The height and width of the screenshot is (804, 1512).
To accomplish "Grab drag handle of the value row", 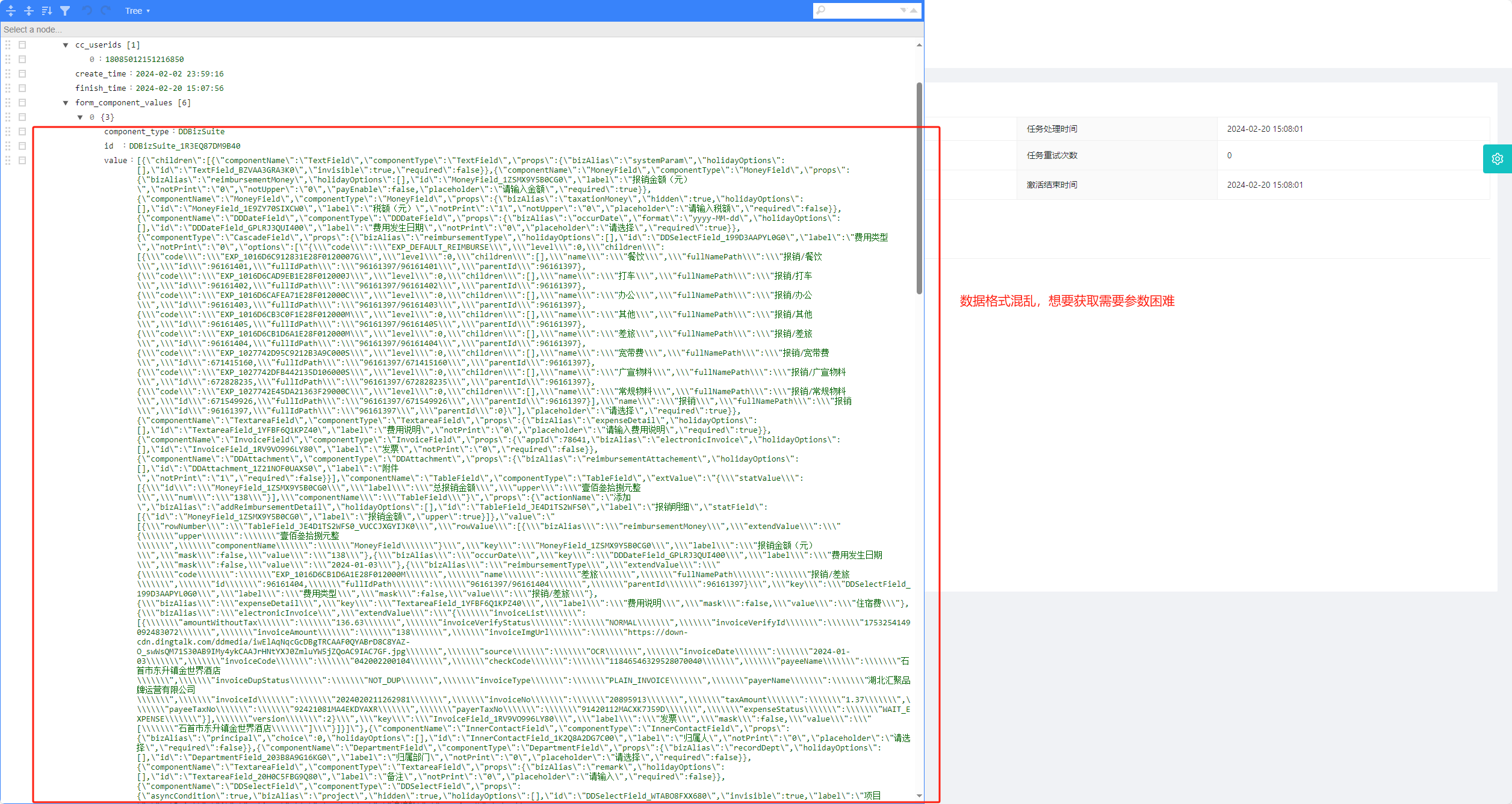I will pyautogui.click(x=8, y=161).
